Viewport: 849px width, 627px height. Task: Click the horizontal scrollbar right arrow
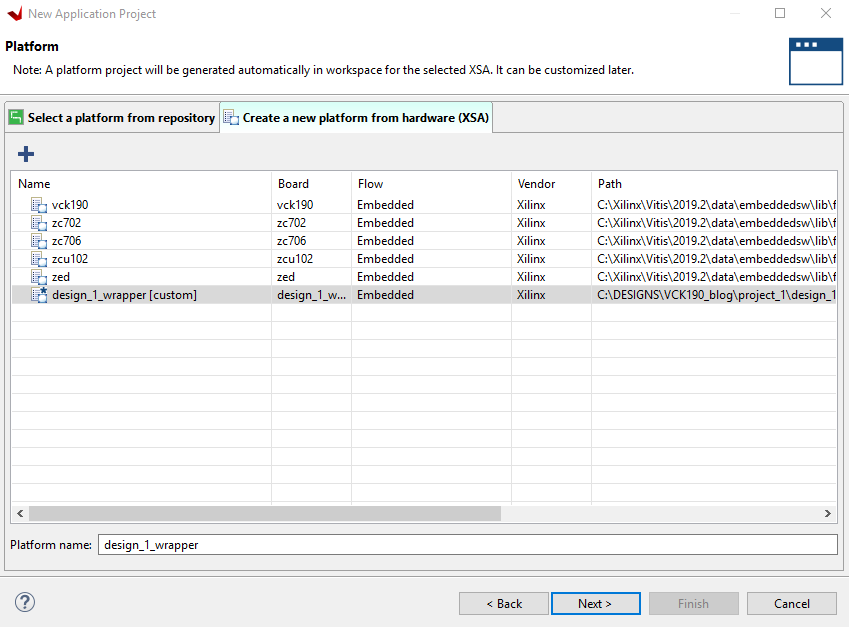[x=828, y=513]
